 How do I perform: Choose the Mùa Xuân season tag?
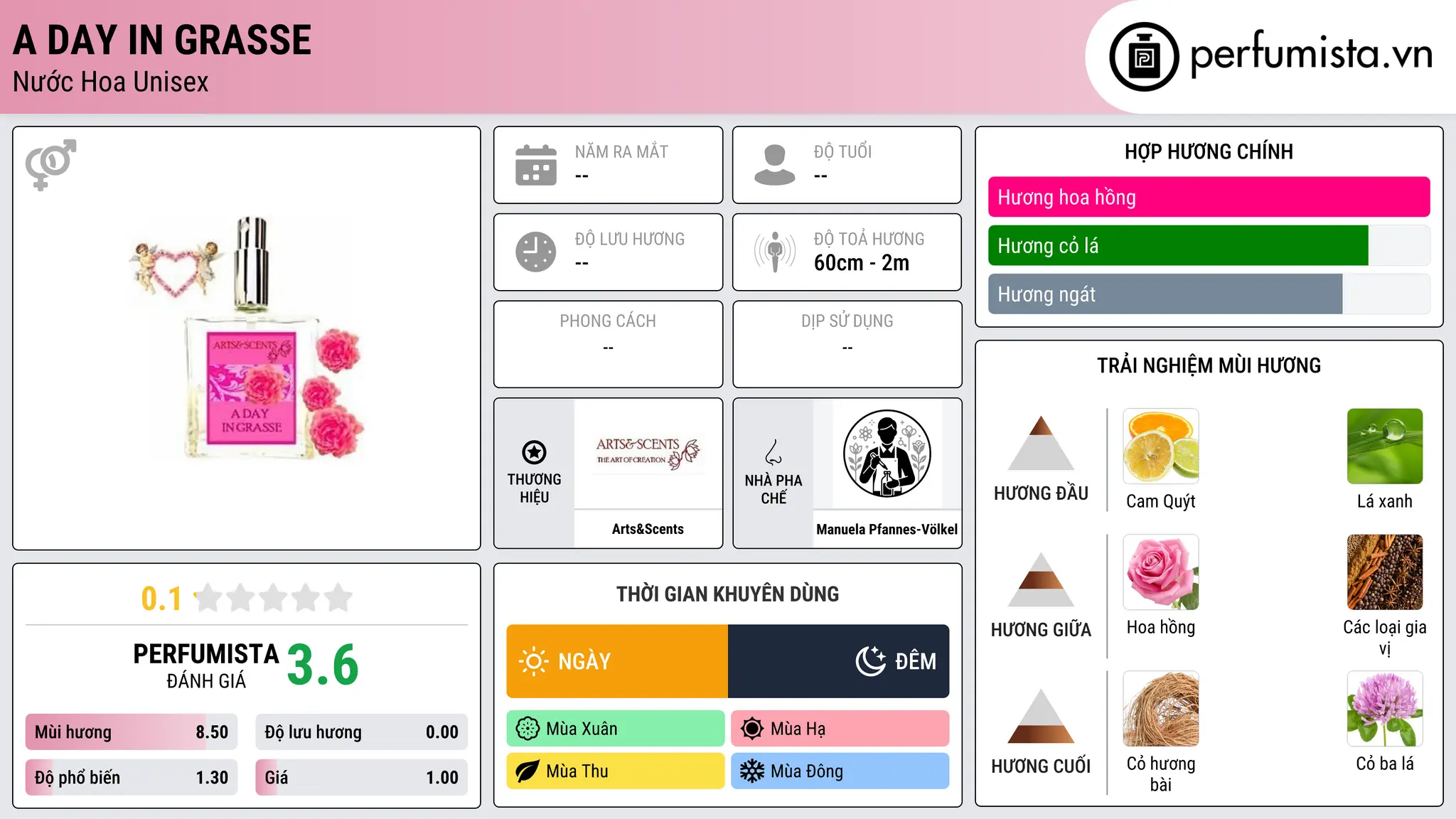point(616,729)
